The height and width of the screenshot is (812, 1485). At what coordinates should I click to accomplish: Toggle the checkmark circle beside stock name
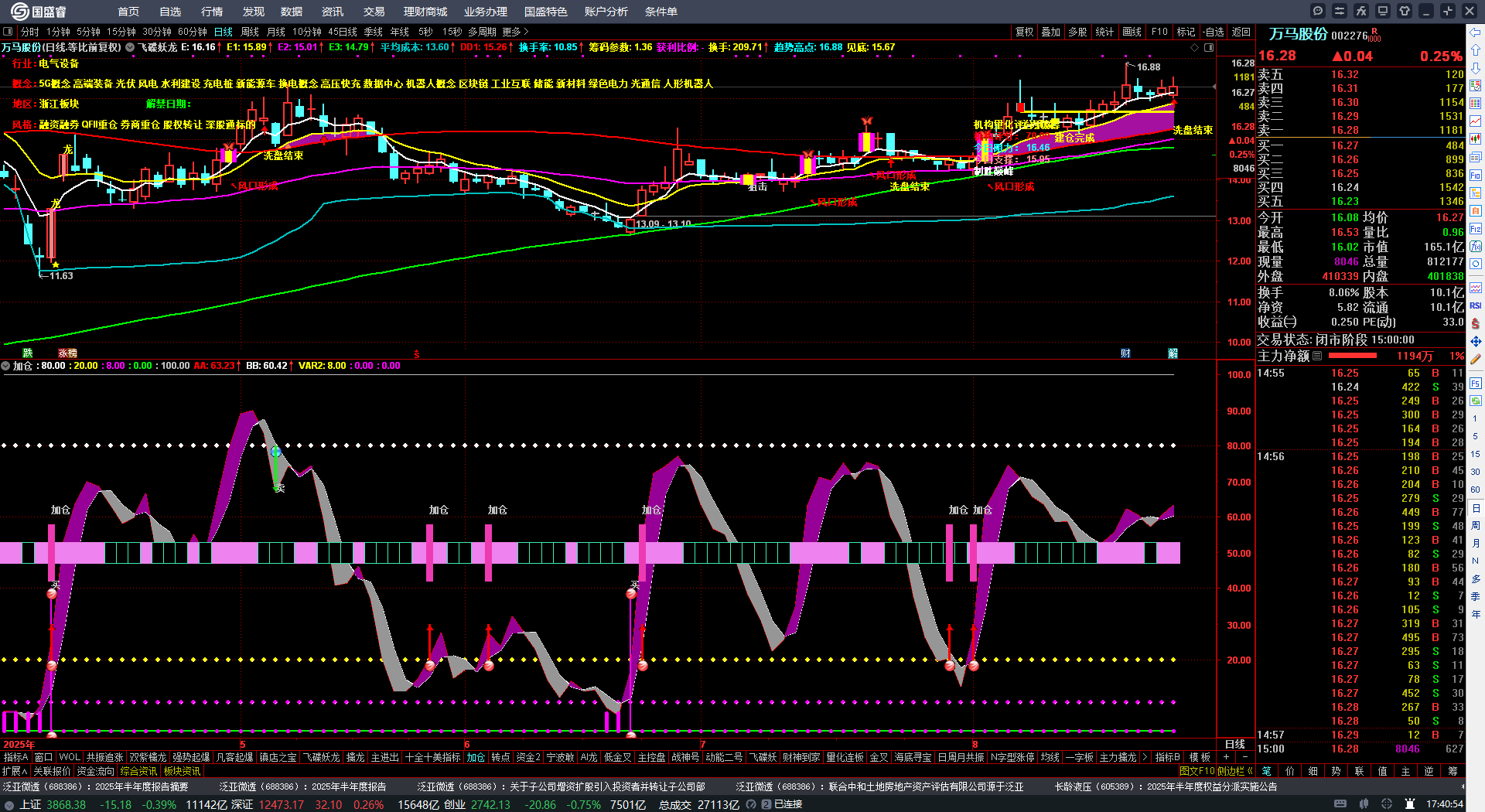click(130, 47)
